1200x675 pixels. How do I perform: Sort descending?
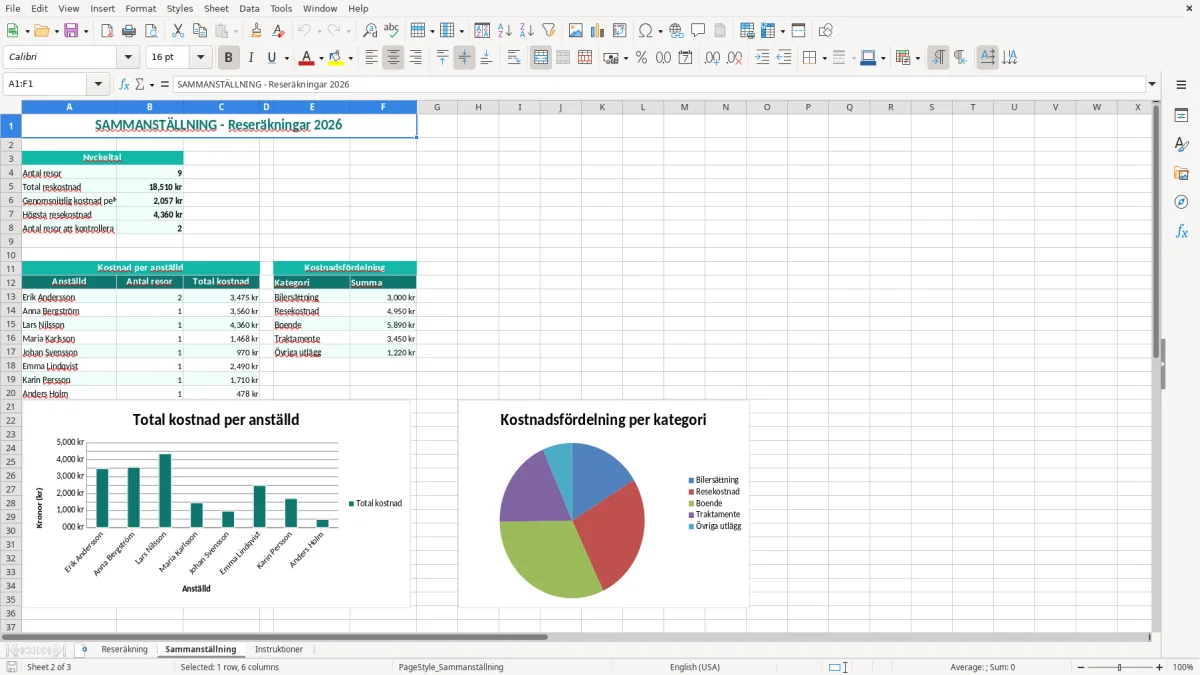click(527, 31)
